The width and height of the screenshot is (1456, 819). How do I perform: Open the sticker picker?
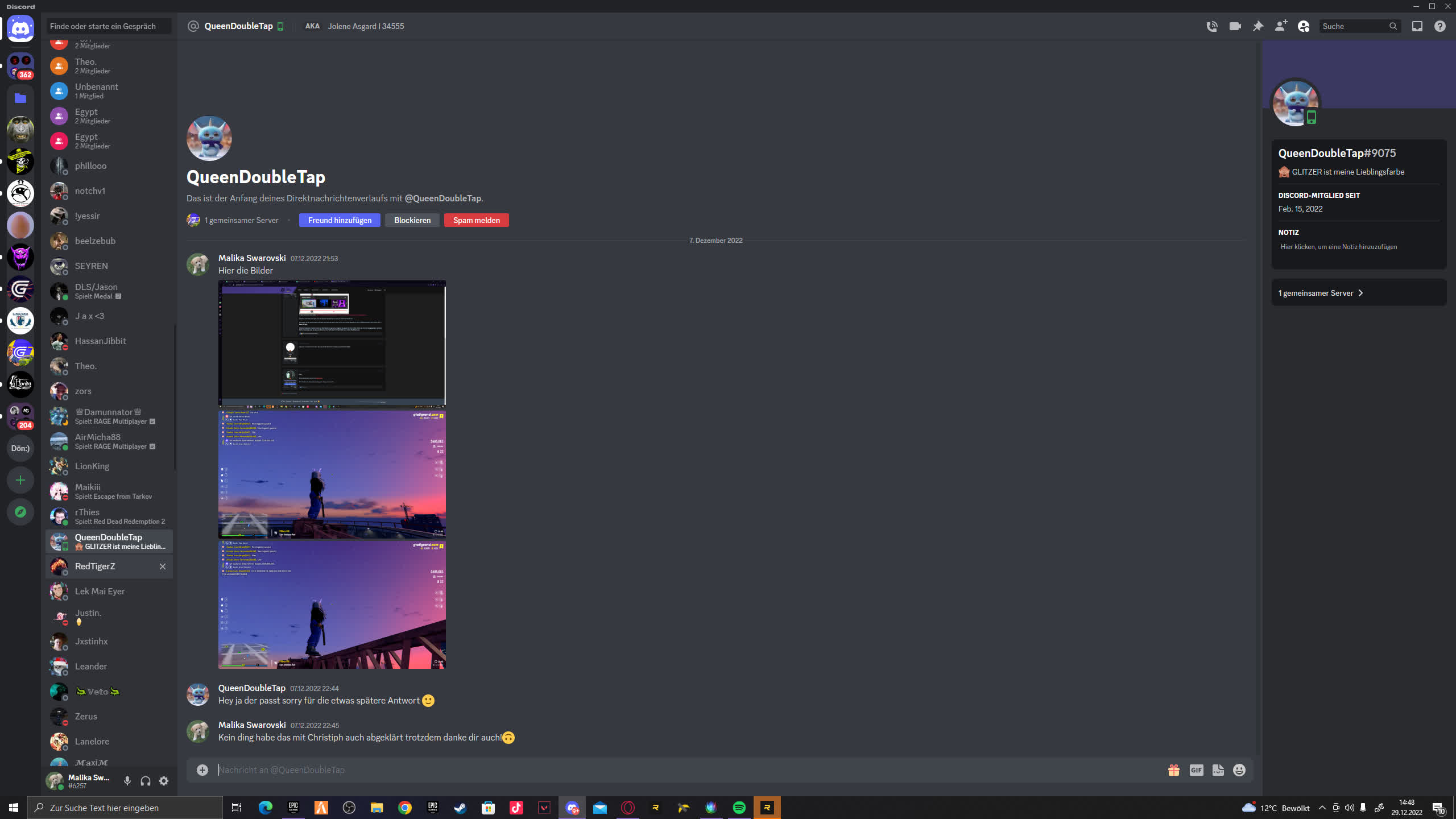pos(1218,770)
